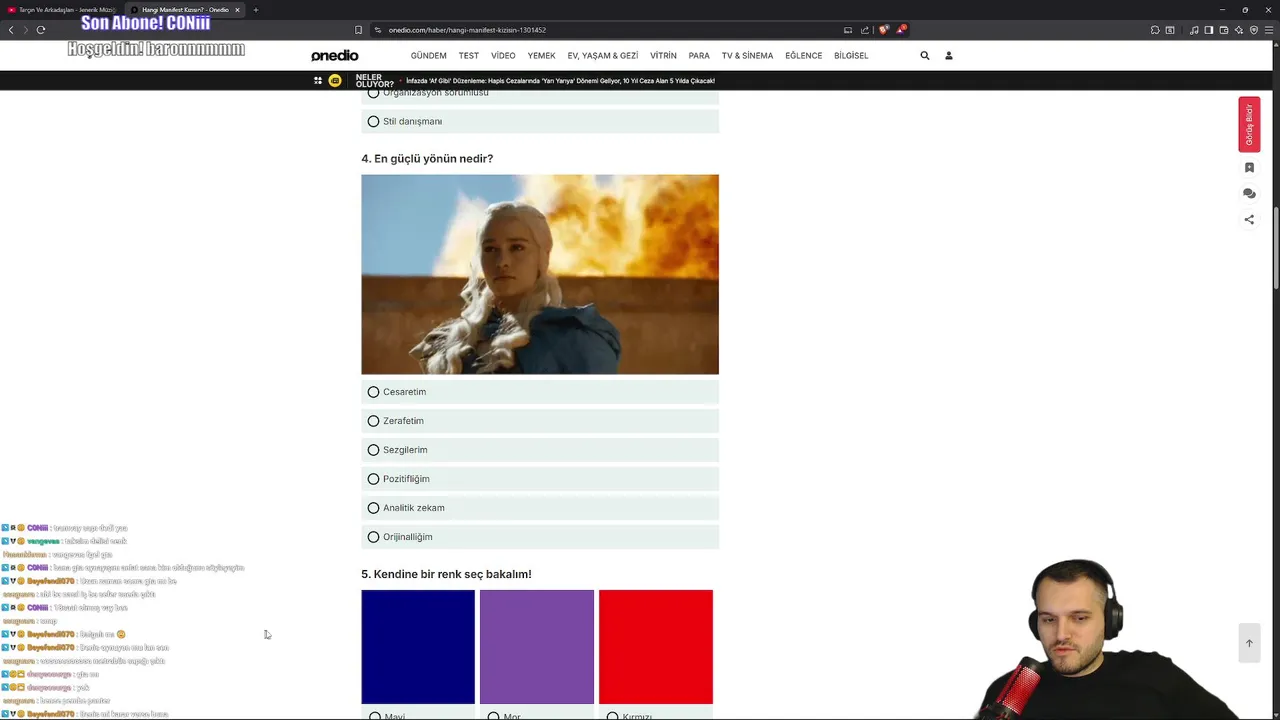This screenshot has height=720, width=1280.
Task: Choose the Zerafetim option
Action: [x=540, y=421]
